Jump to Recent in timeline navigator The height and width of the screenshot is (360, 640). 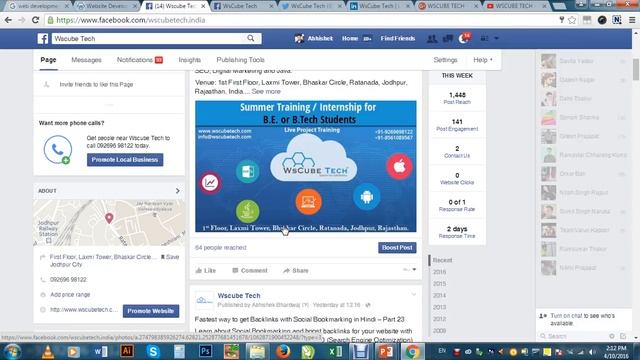tap(442, 260)
